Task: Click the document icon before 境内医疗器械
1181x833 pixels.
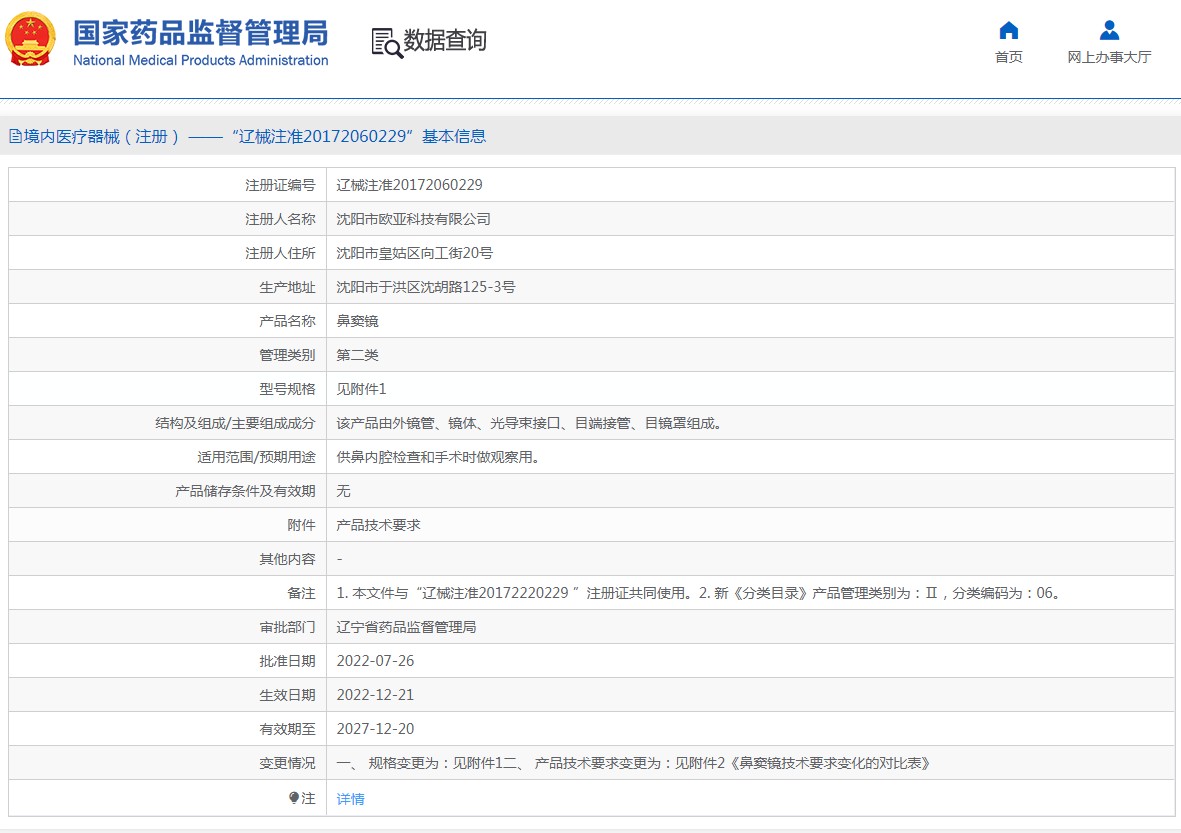Action: [15, 137]
